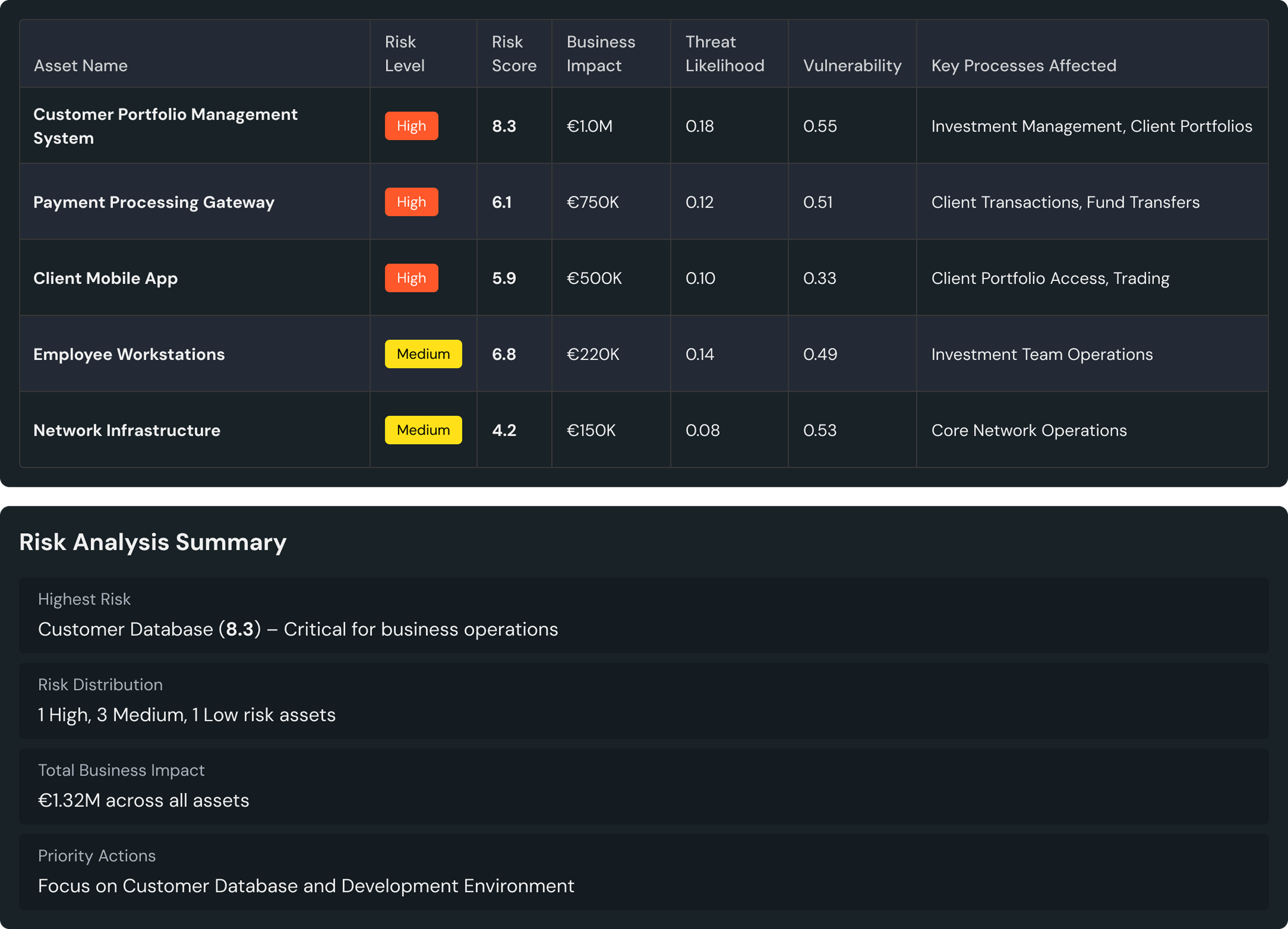Viewport: 1288px width, 929px height.
Task: Click High badge in Client Mobile App row
Action: click(x=411, y=278)
